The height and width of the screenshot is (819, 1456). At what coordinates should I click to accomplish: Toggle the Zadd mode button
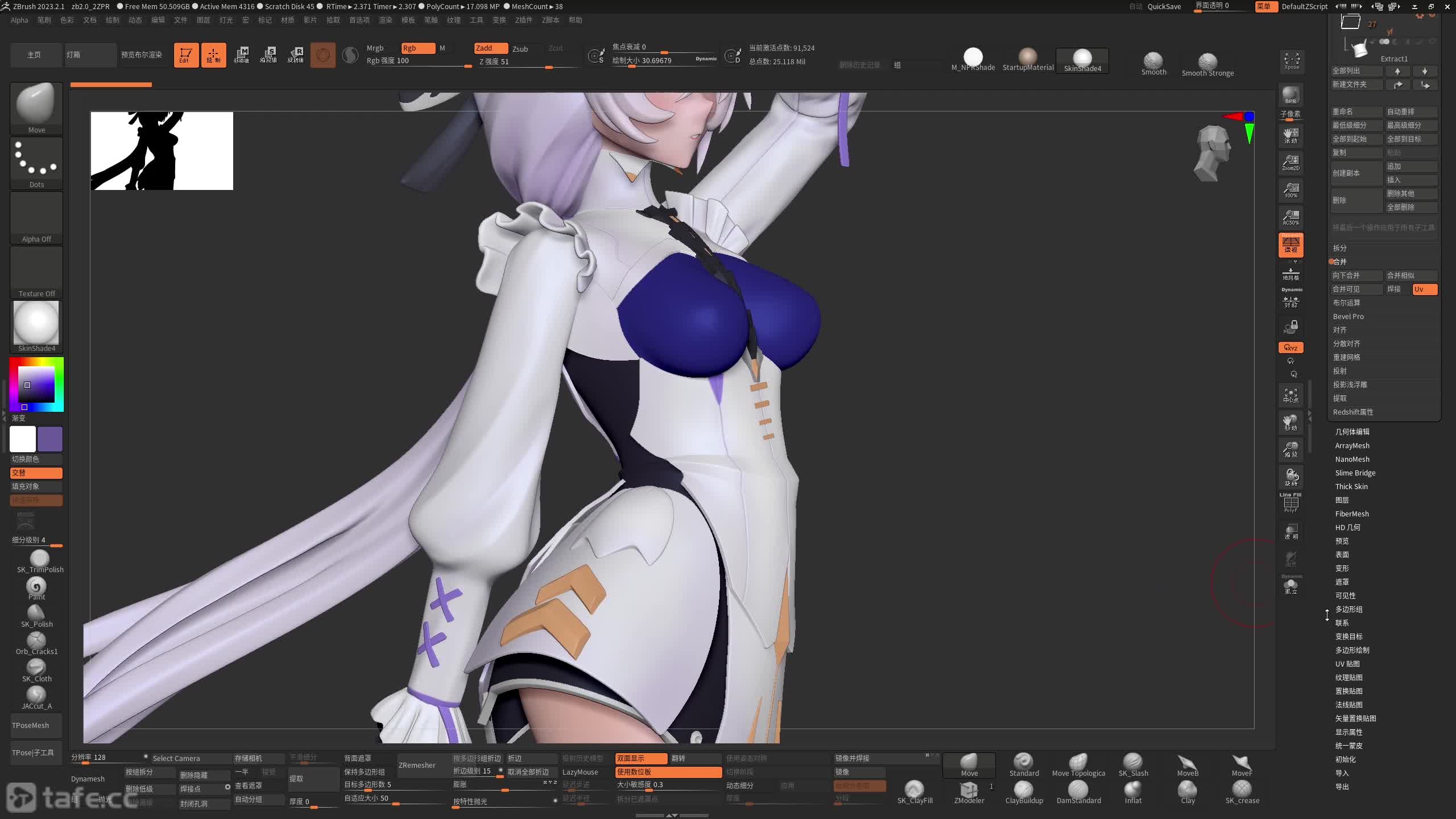point(491,48)
